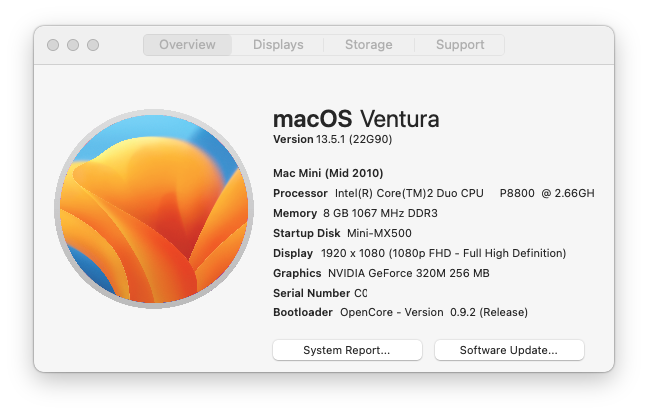Click the Startup Disk Mini-MX500 entry
Viewport: 648px width, 414px height.
pos(342,233)
